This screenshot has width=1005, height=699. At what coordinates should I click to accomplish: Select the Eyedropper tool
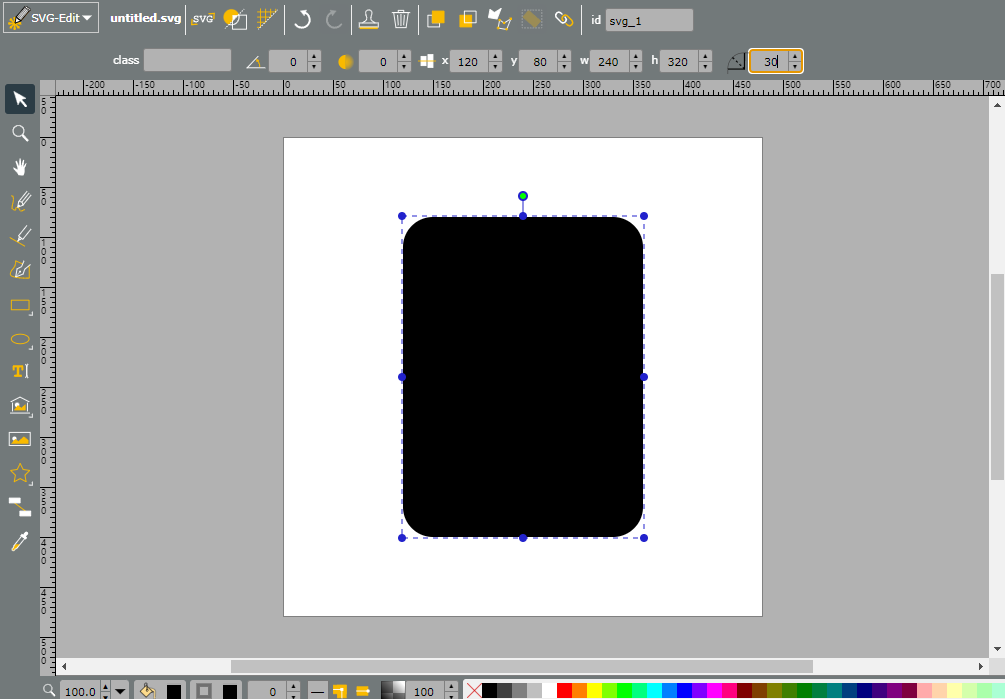(20, 541)
